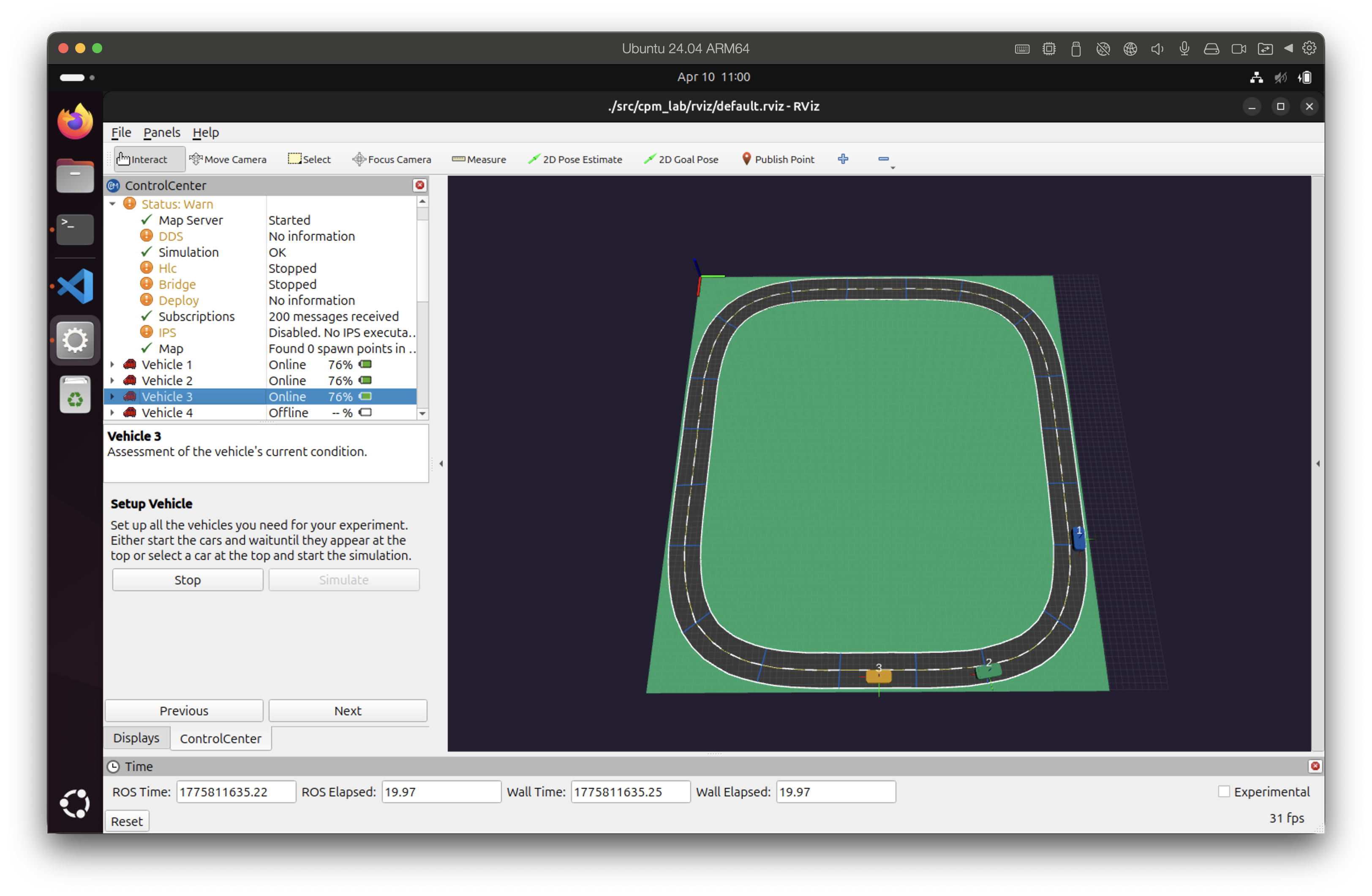
Task: Click the blue vehicle 1 on track
Action: [1078, 538]
